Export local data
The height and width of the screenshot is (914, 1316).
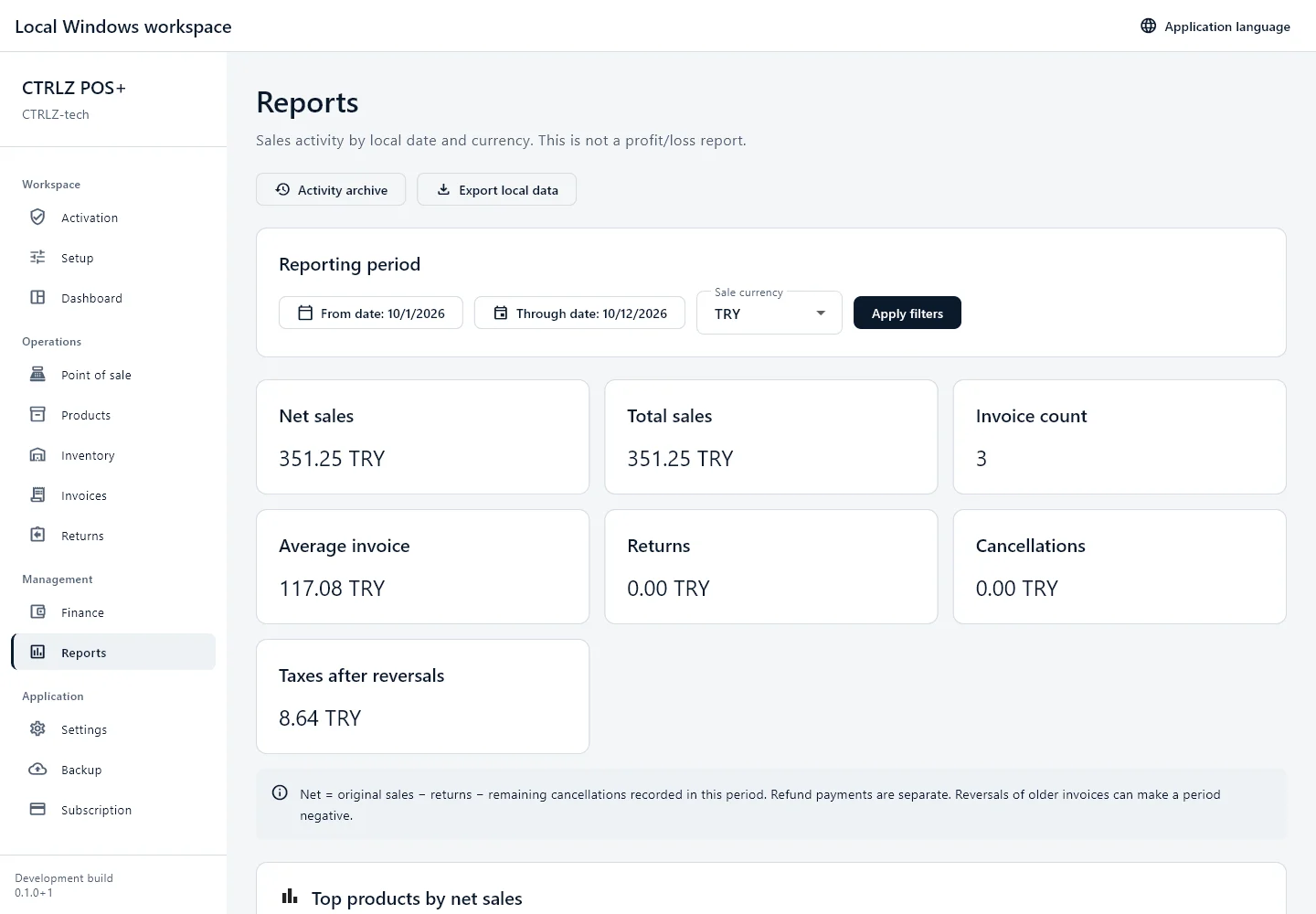[x=497, y=190]
